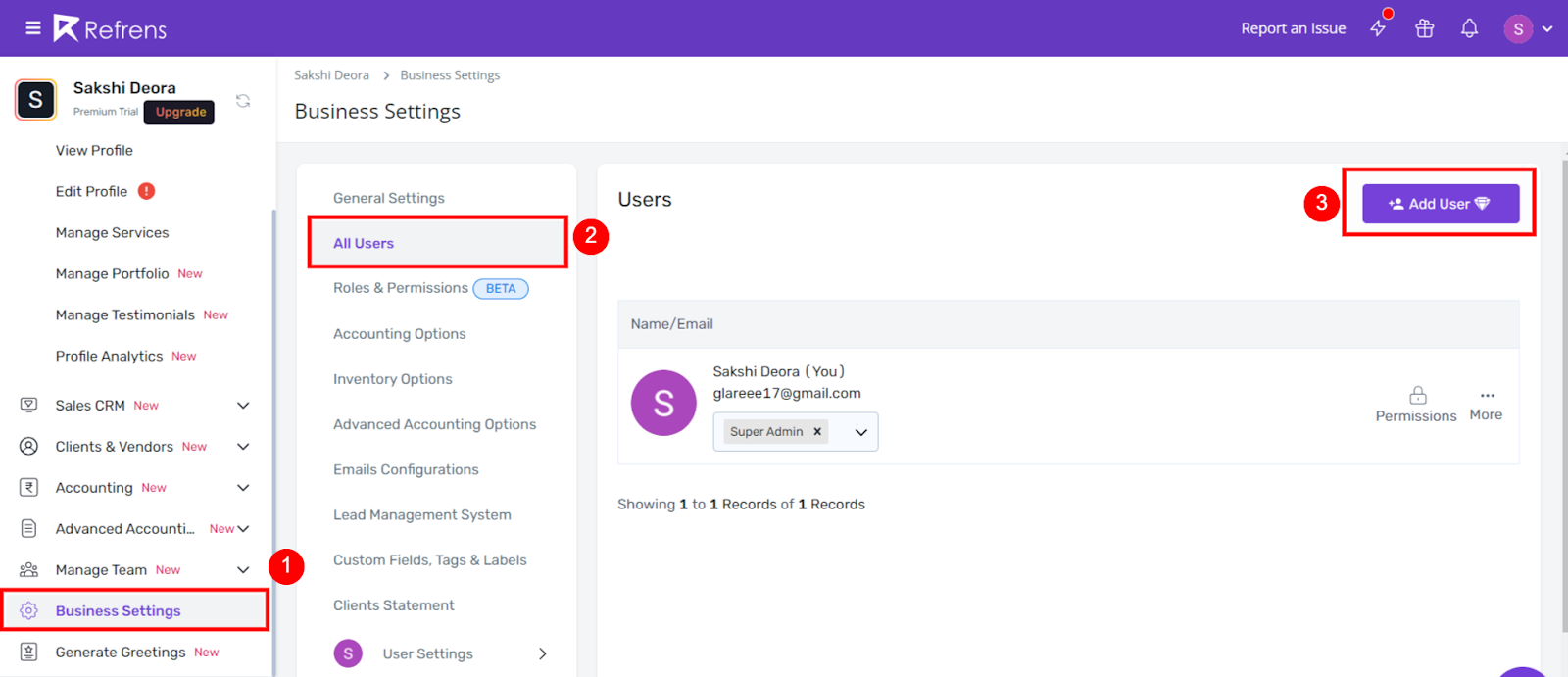The width and height of the screenshot is (1568, 677).
Task: Select Roles & Permissions tab
Action: 401,288
